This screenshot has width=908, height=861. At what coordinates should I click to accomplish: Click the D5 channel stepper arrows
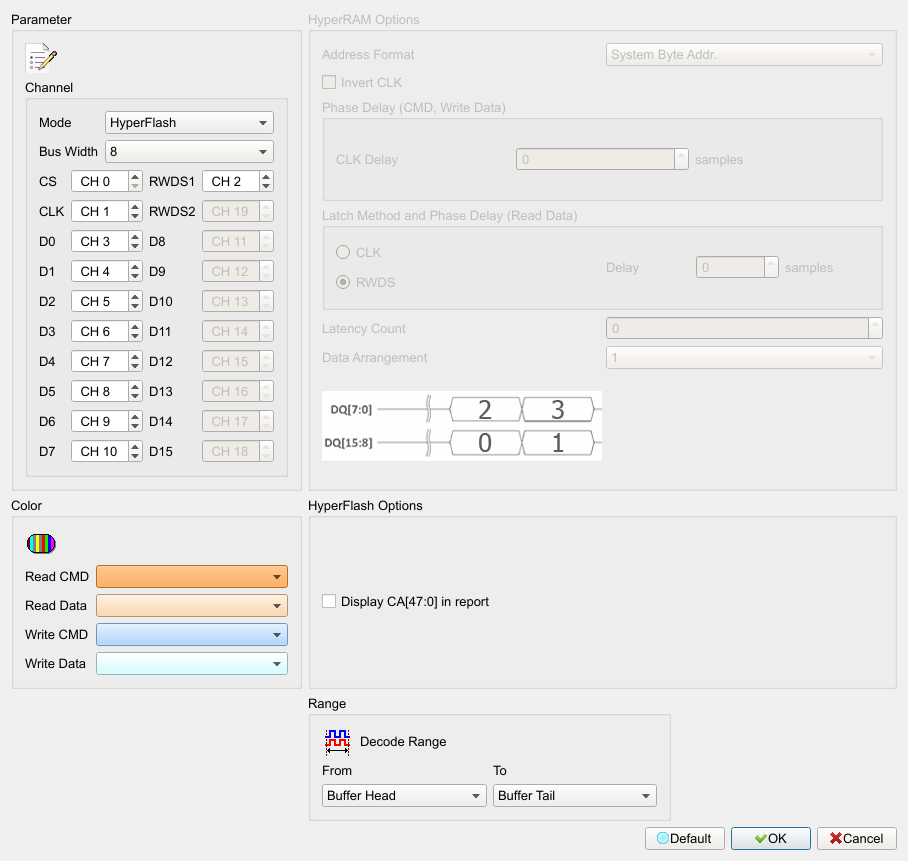tap(135, 391)
